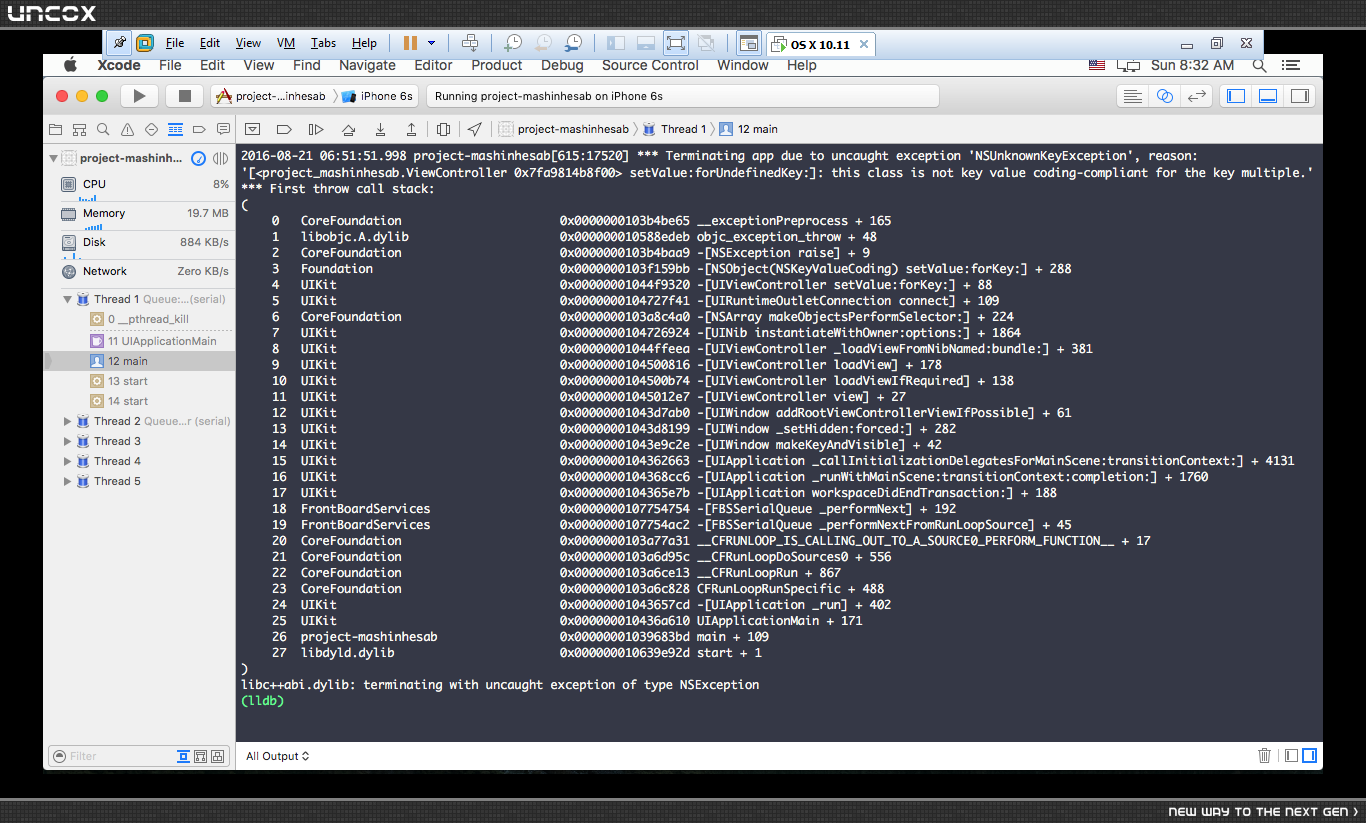Image resolution: width=1366 pixels, height=823 pixels.
Task: Show the variables view pane toggle
Action: pyautogui.click(x=1291, y=756)
